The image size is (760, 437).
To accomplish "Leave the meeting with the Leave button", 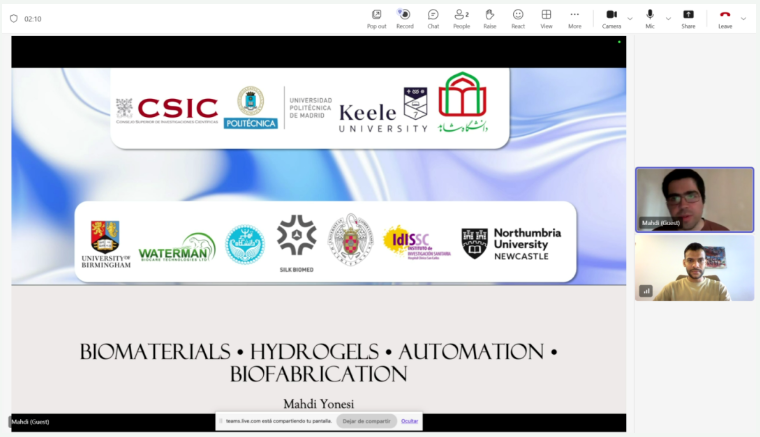I will [725, 19].
